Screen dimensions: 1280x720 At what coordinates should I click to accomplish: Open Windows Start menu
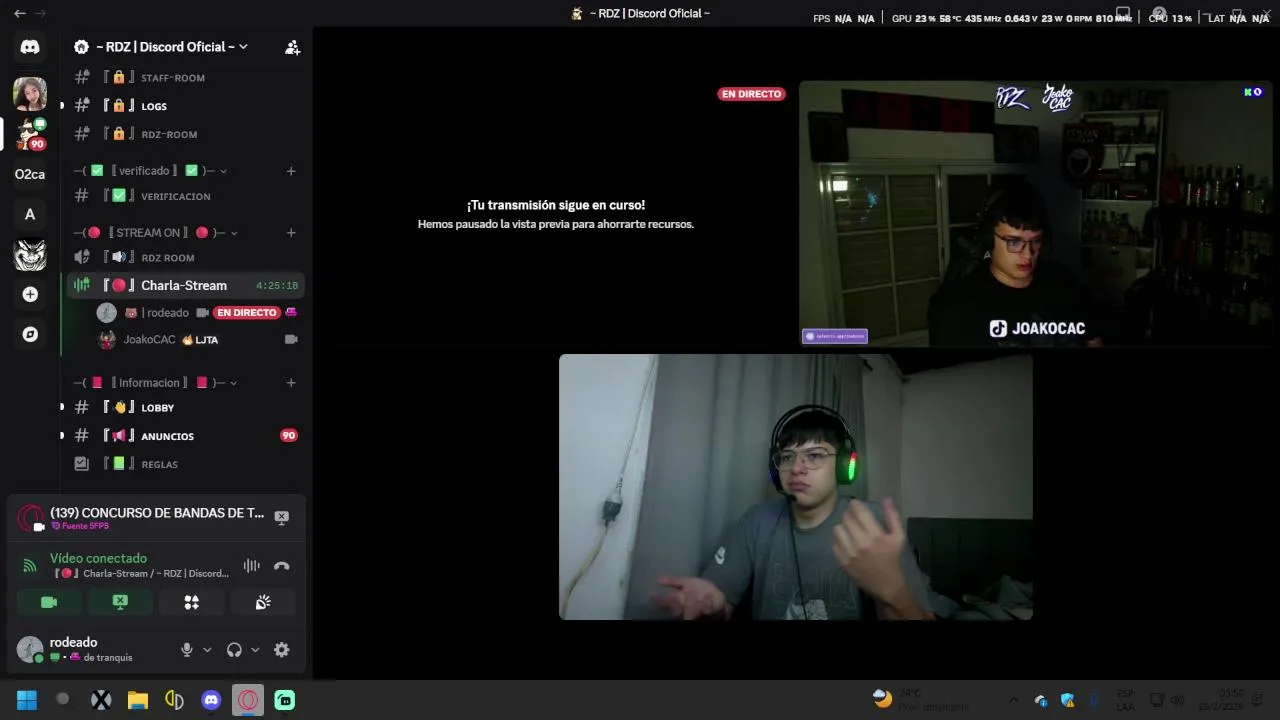(27, 700)
